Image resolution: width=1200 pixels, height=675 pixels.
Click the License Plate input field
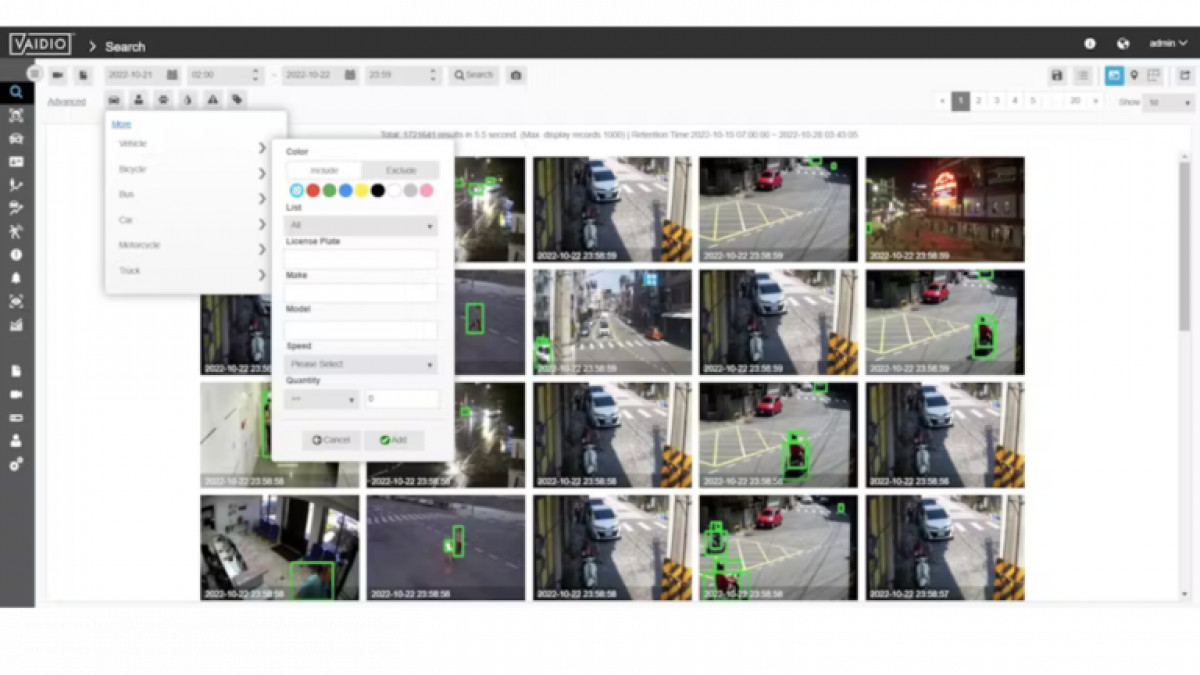tap(362, 259)
